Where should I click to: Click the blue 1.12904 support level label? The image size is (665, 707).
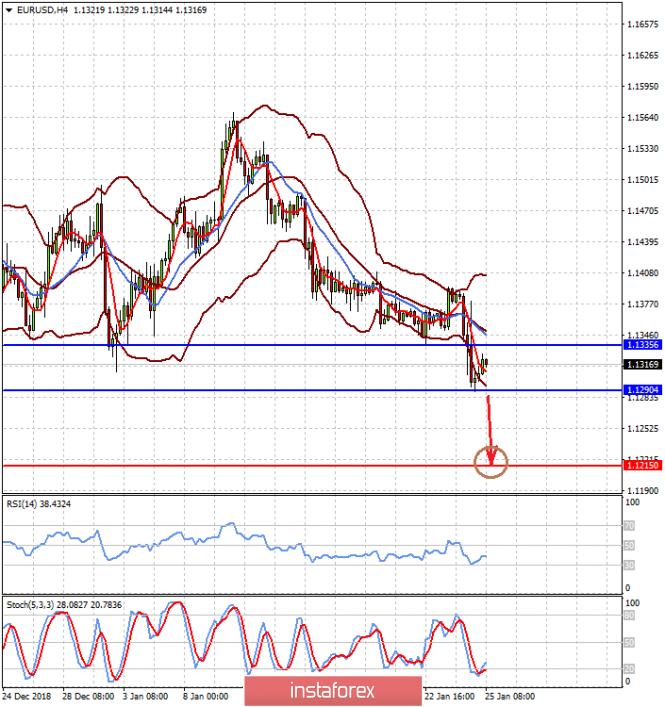click(x=641, y=390)
